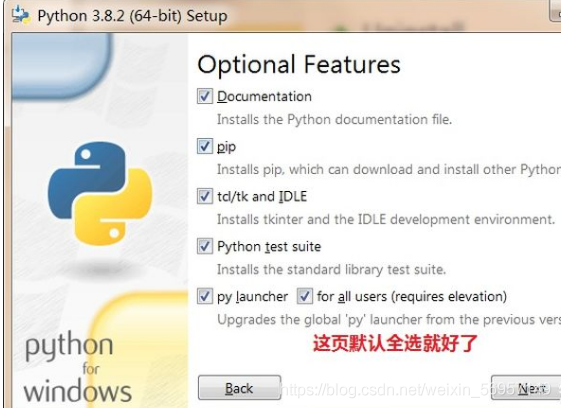The width and height of the screenshot is (561, 408).
Task: Click the pip description text
Action: [389, 170]
